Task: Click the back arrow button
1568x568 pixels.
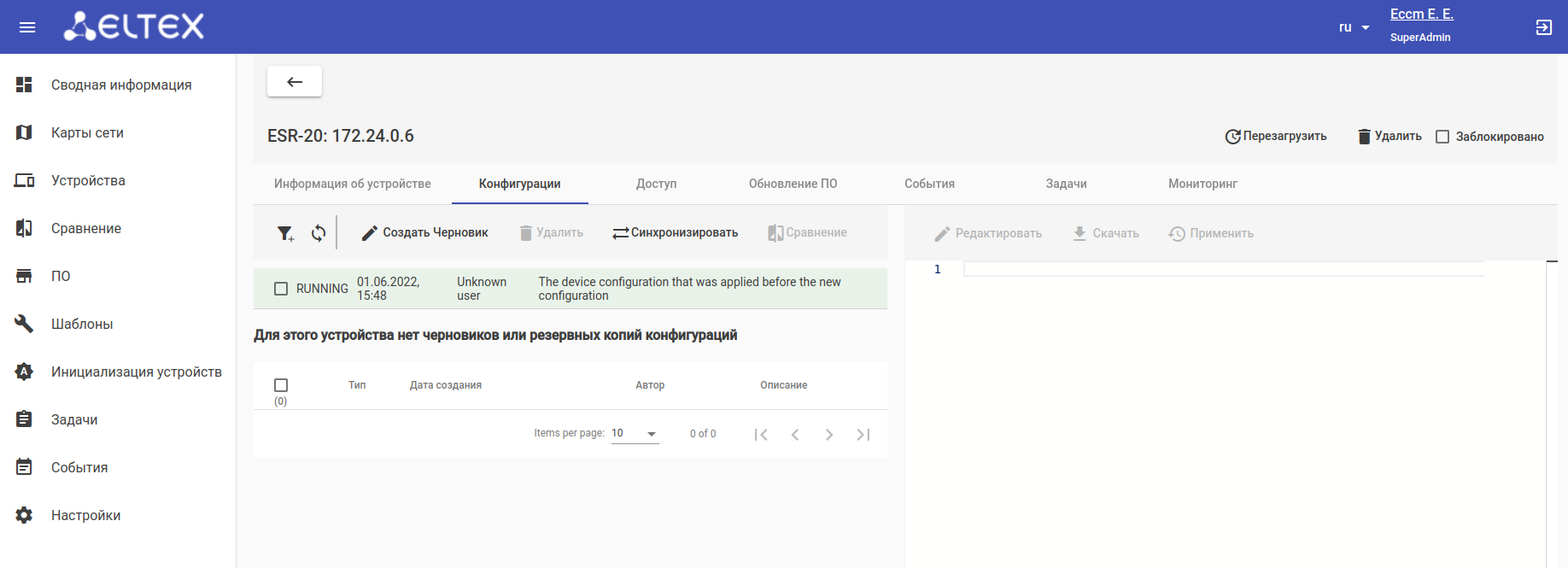Action: (295, 82)
